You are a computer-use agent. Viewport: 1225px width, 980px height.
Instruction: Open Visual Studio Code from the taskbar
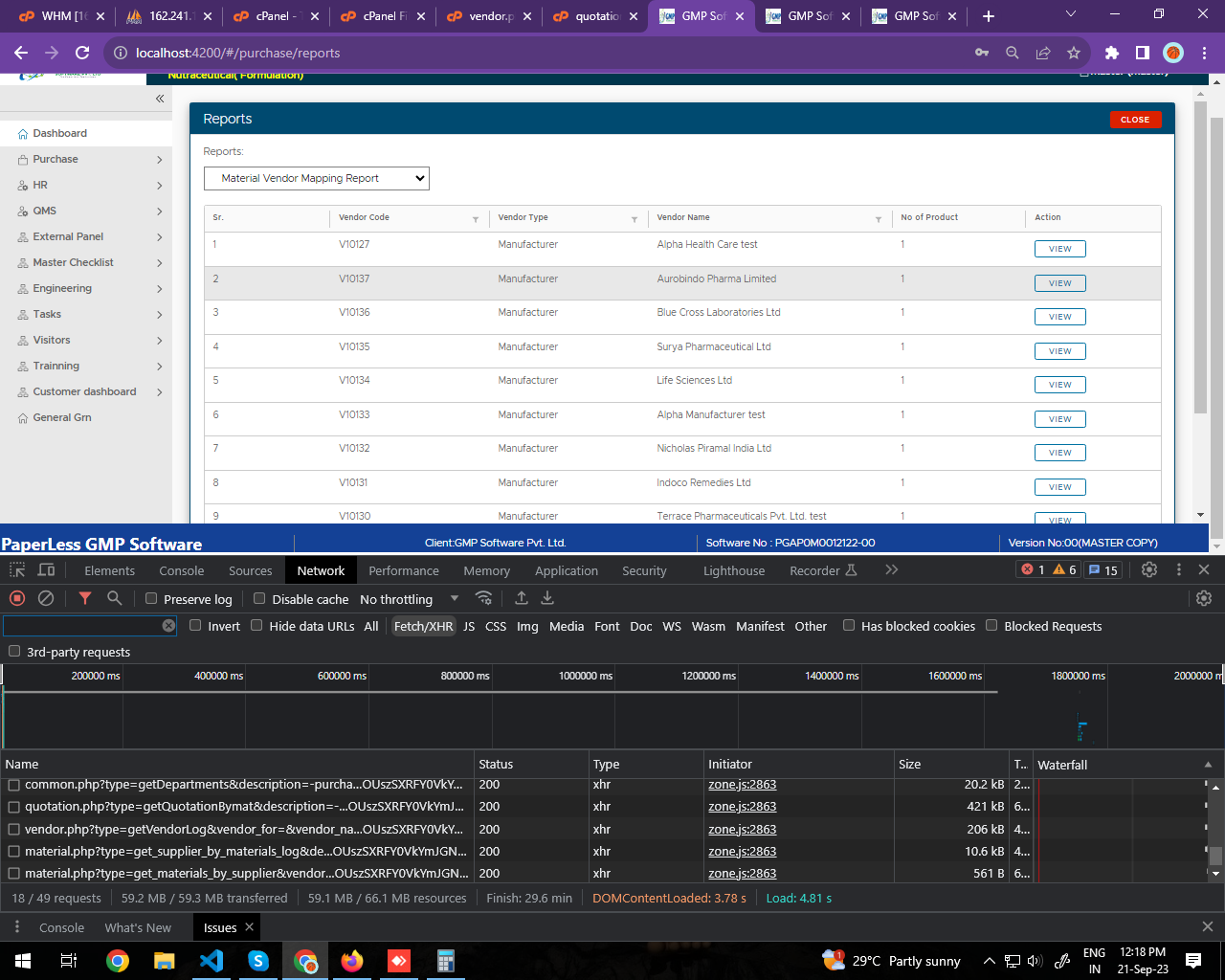pos(212,960)
